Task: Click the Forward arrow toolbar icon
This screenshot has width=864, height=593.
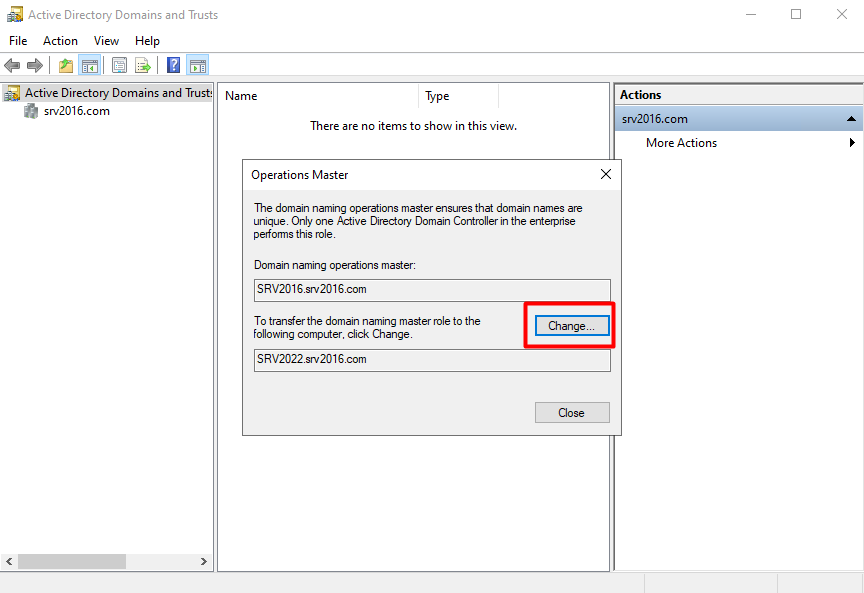Action: tap(35, 66)
